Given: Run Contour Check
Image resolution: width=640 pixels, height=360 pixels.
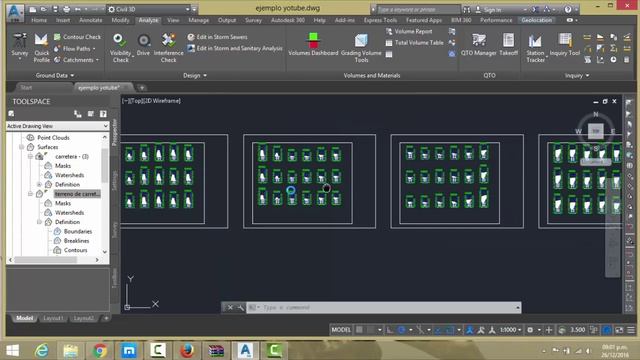Looking at the screenshot, I should pyautogui.click(x=77, y=37).
